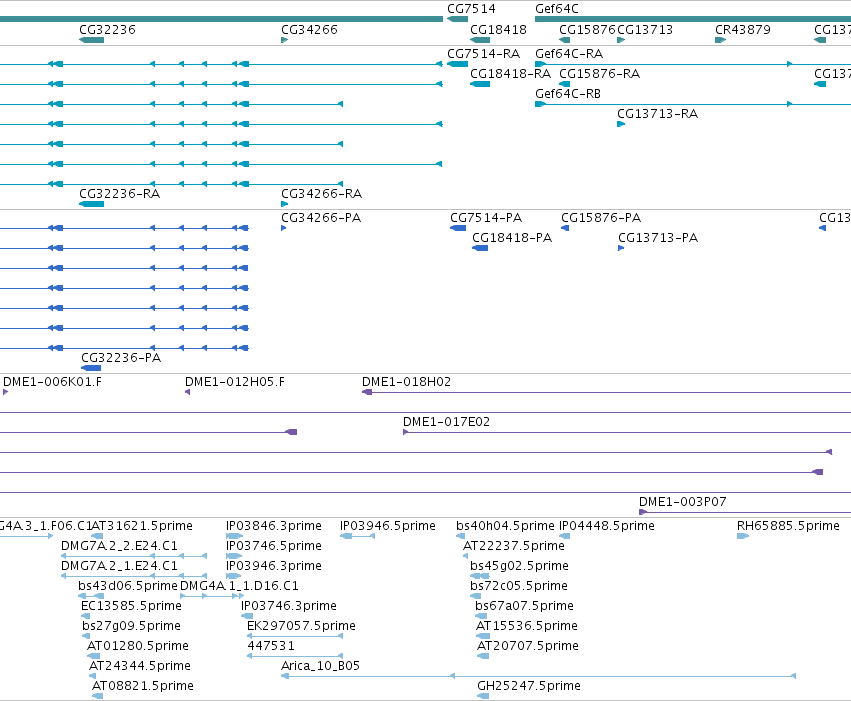This screenshot has width=851, height=701.
Task: Open EST IP03946.3prime
Action: tap(274, 566)
